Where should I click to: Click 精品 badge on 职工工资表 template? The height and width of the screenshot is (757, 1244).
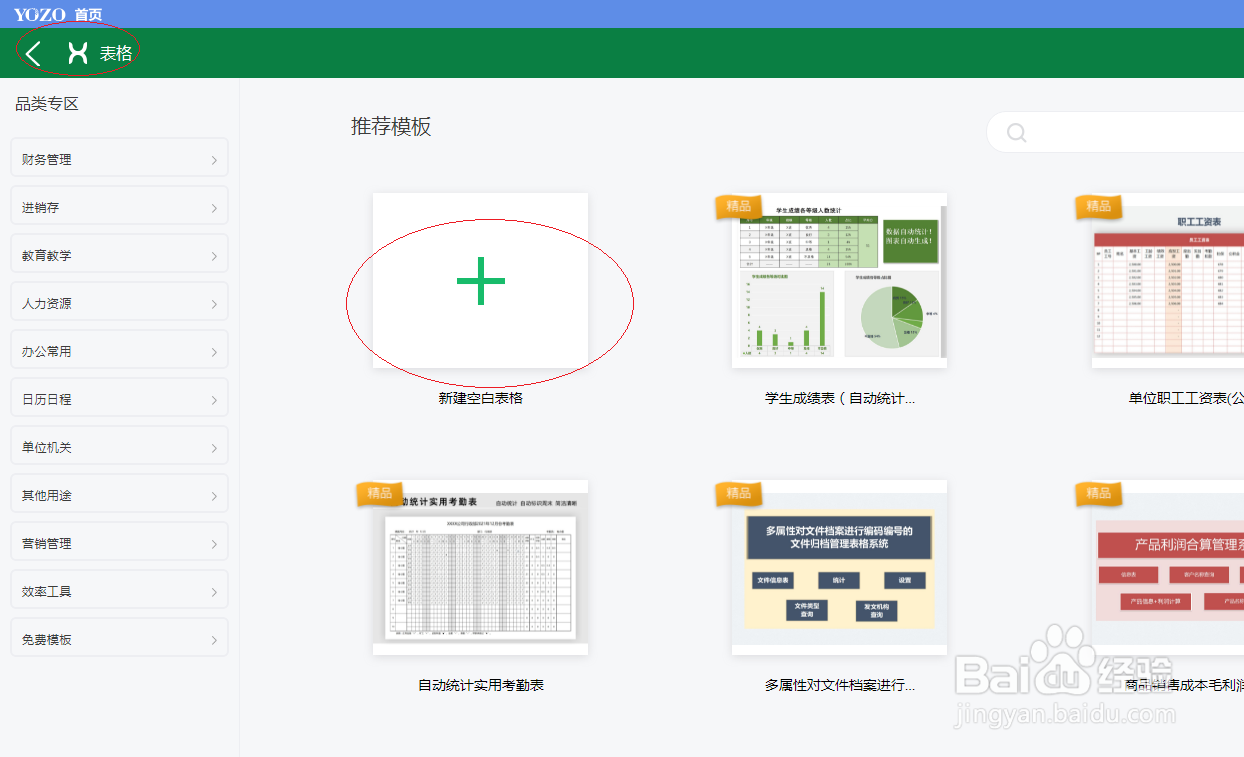tap(1098, 206)
